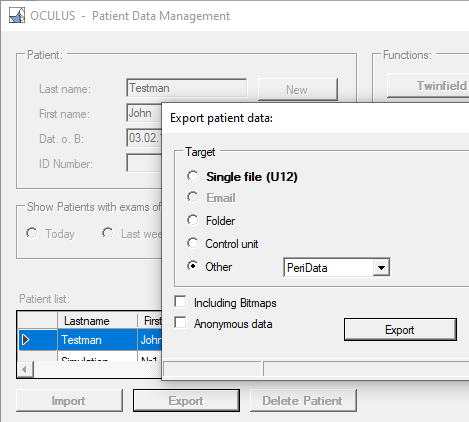
Task: Click the Import button below patient list
Action: click(x=69, y=400)
